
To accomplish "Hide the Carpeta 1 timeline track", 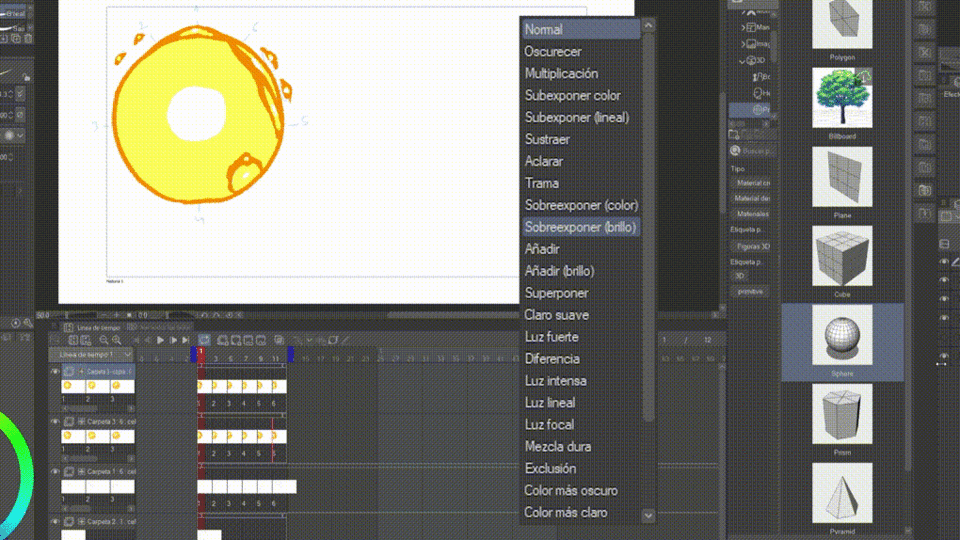I will (54, 472).
